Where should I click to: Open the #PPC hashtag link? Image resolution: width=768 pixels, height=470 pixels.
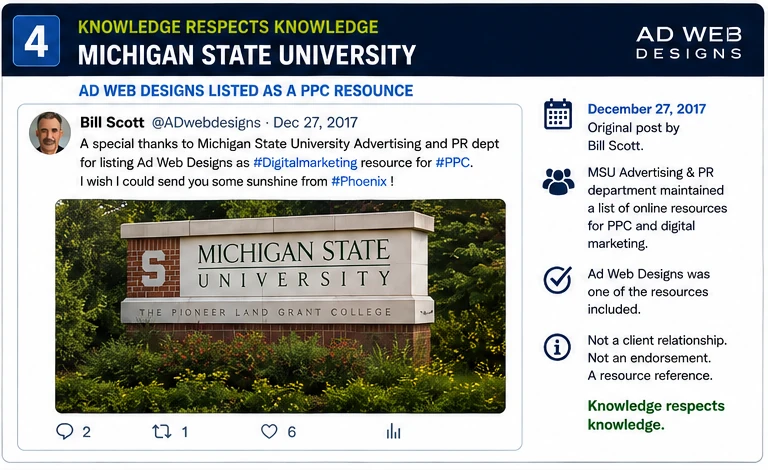453,163
